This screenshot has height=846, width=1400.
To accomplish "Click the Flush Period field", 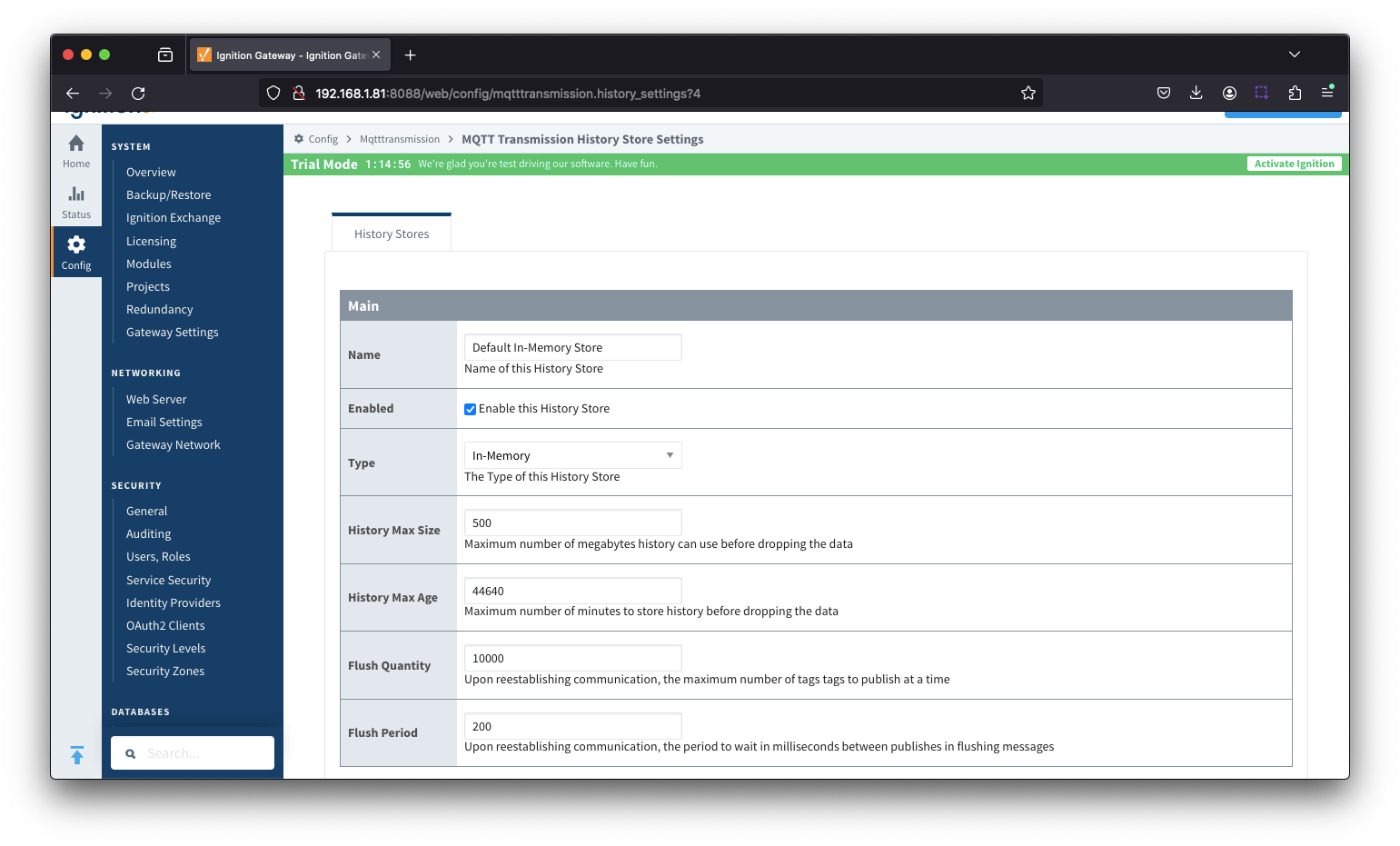I will coord(572,726).
